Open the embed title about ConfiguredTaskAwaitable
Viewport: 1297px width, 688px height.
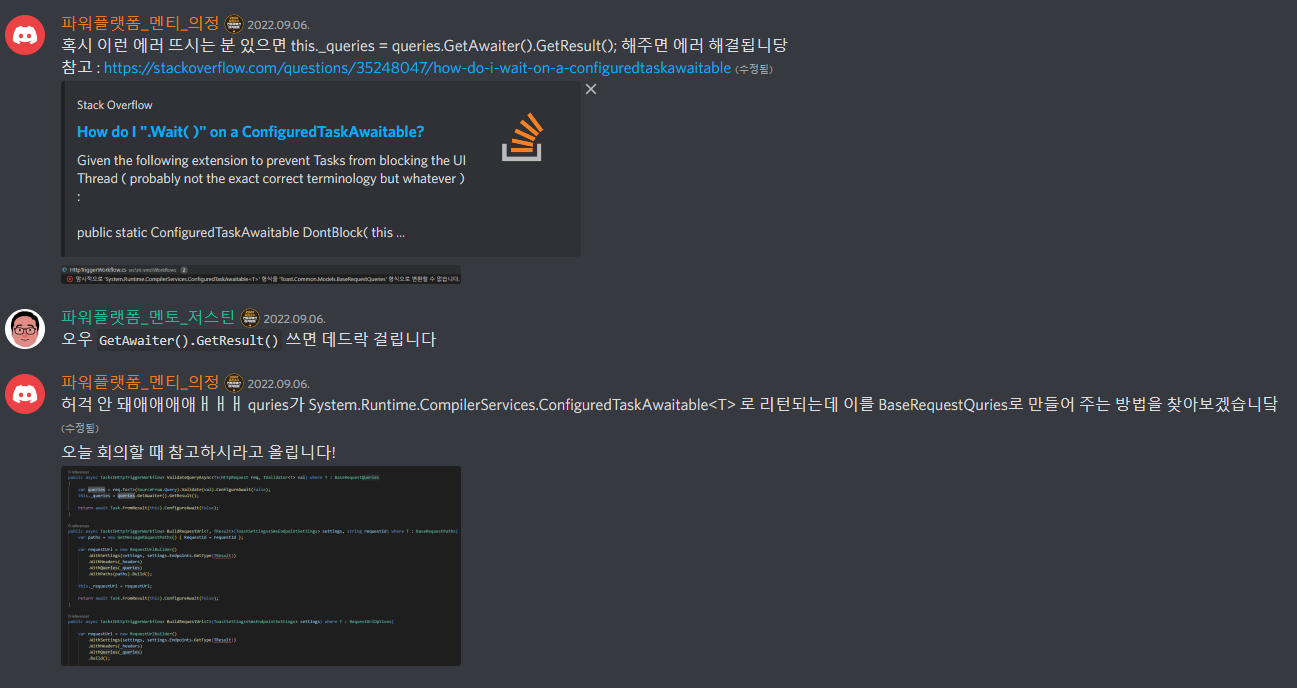(x=251, y=132)
